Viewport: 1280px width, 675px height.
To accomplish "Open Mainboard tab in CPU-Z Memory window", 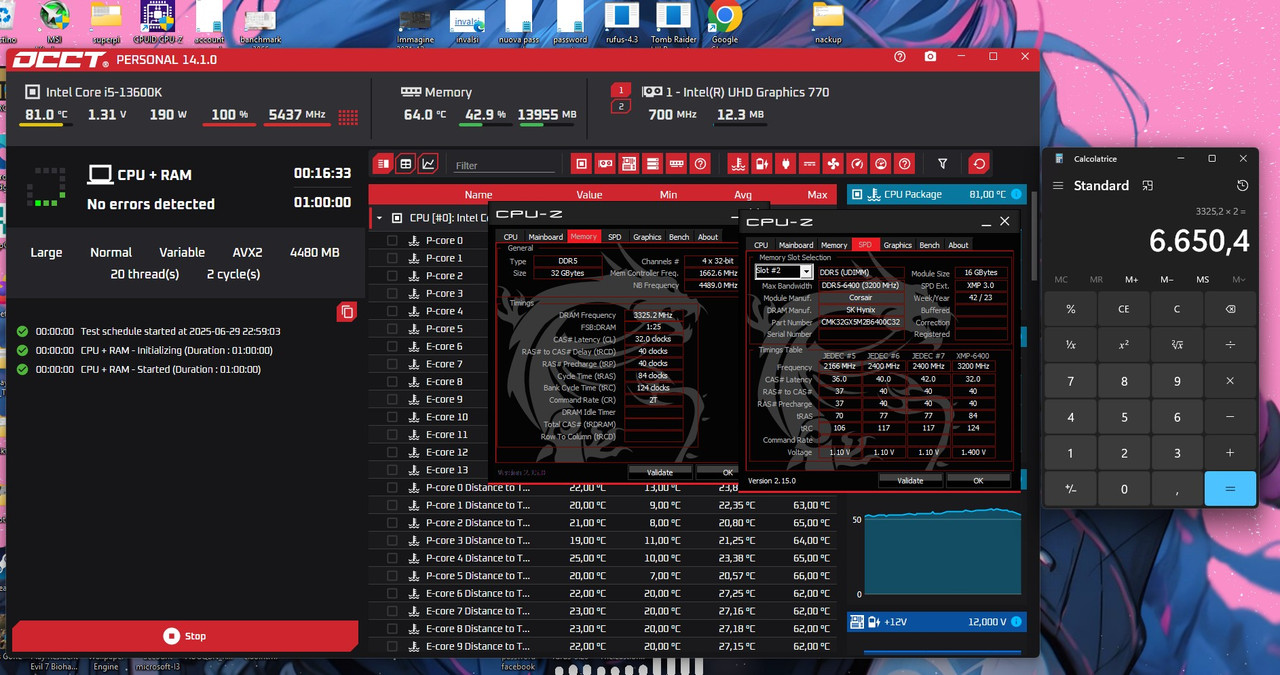I will pyautogui.click(x=546, y=237).
